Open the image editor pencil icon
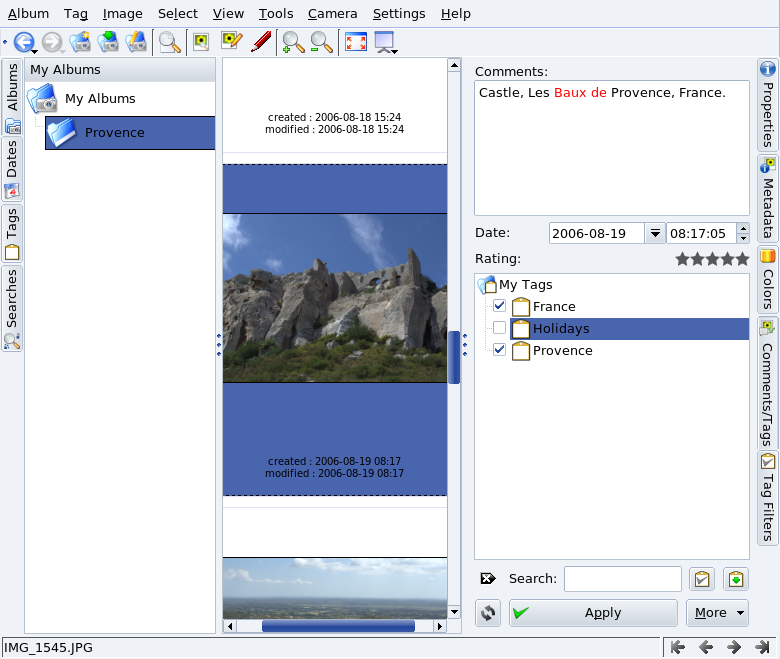This screenshot has height=659, width=780. pos(261,42)
